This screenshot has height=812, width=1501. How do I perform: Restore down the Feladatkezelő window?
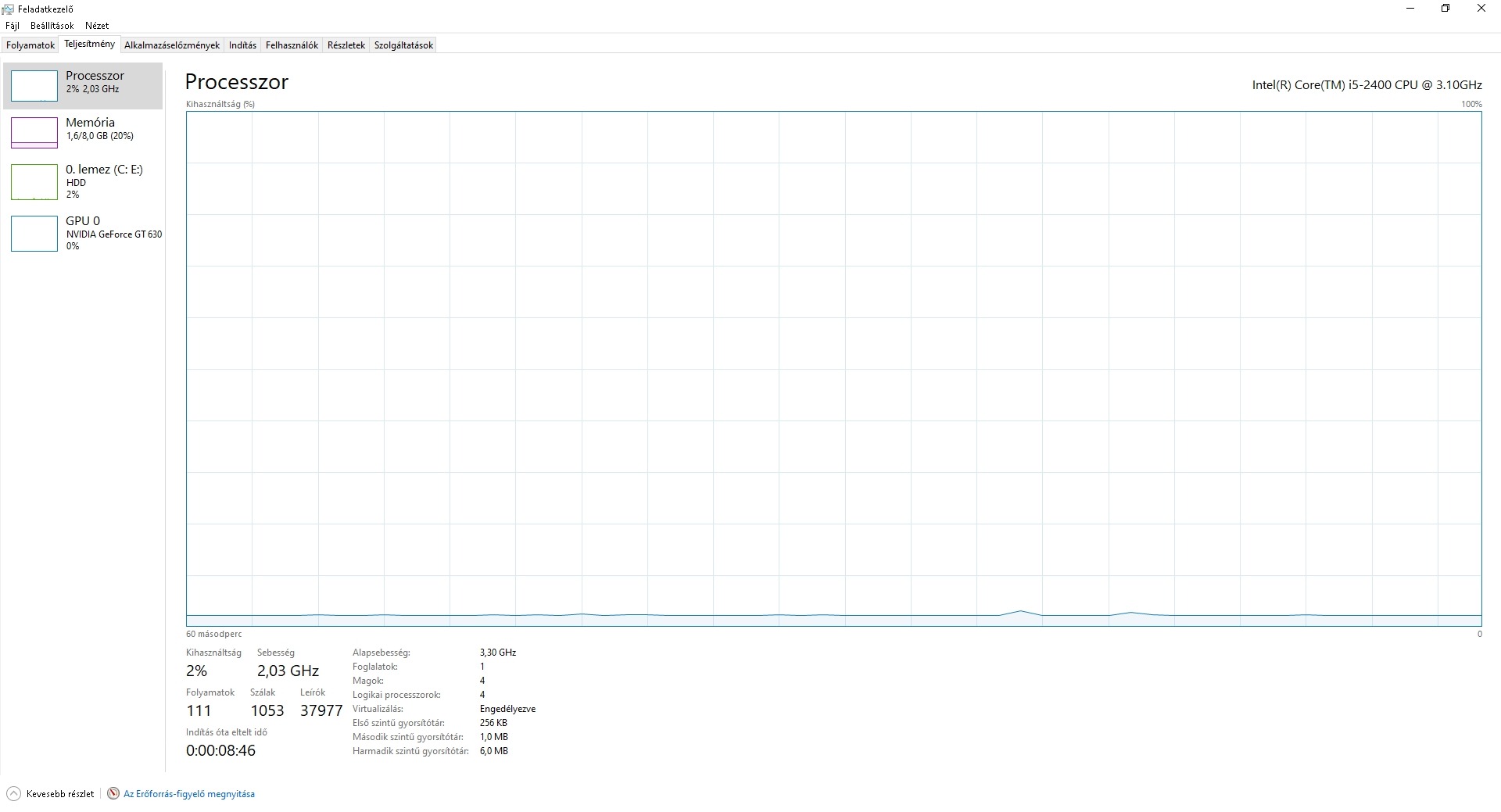[x=1445, y=9]
